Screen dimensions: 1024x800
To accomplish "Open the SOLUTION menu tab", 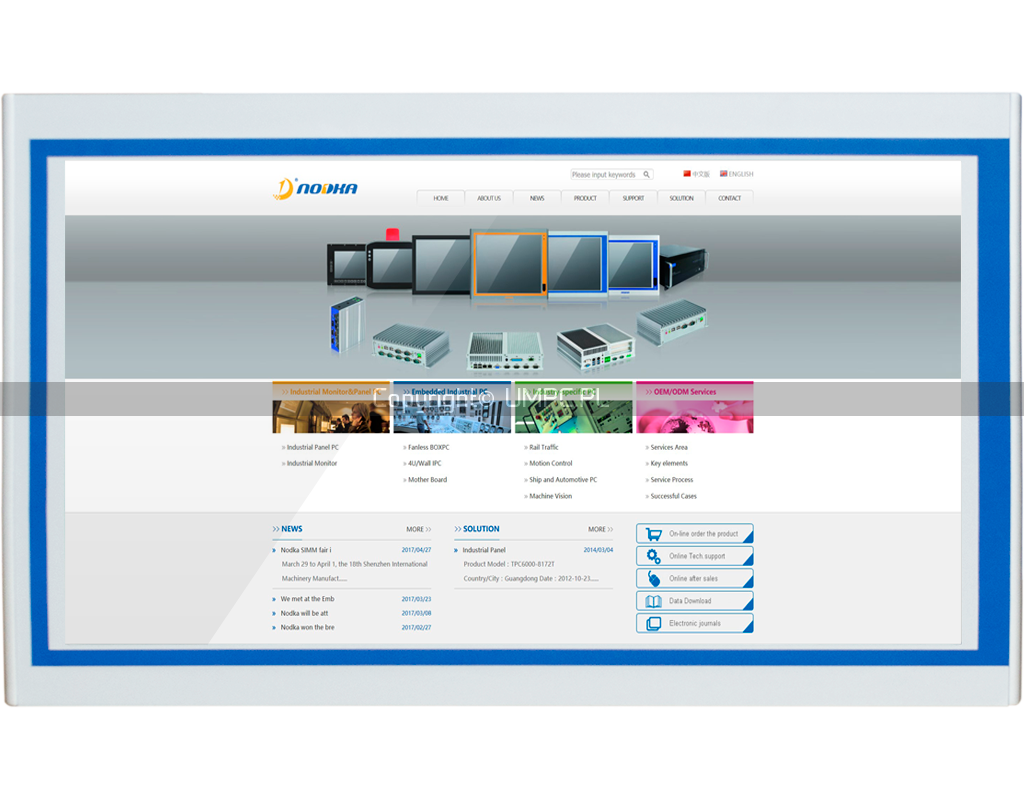I will (681, 198).
